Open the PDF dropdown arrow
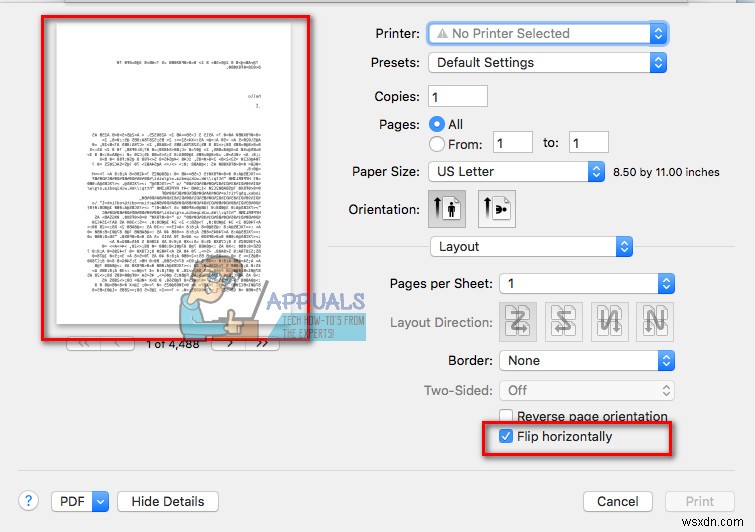The image size is (755, 532). [100, 502]
